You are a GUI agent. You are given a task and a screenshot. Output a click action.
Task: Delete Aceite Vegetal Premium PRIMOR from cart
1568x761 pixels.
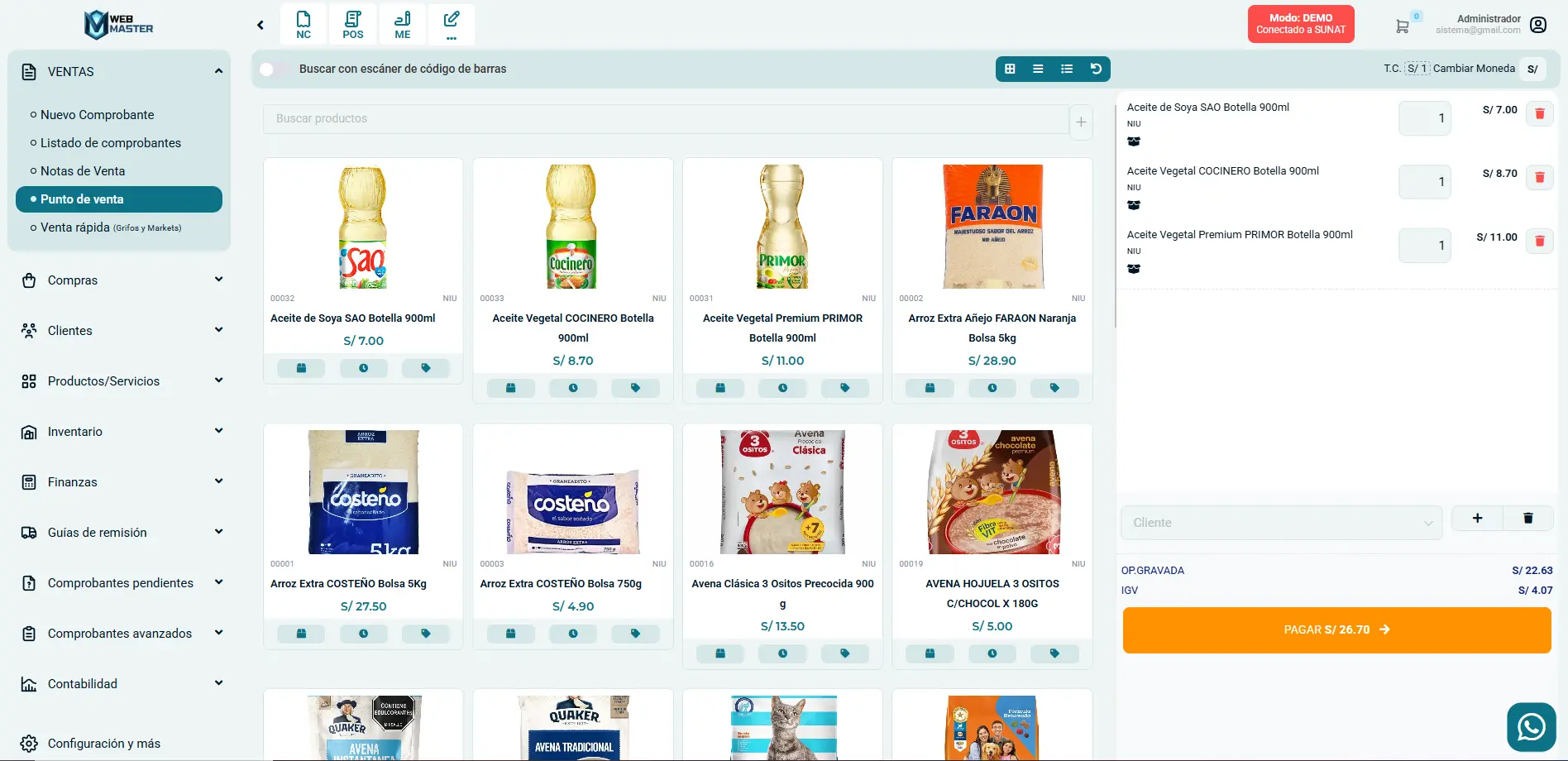pos(1540,241)
